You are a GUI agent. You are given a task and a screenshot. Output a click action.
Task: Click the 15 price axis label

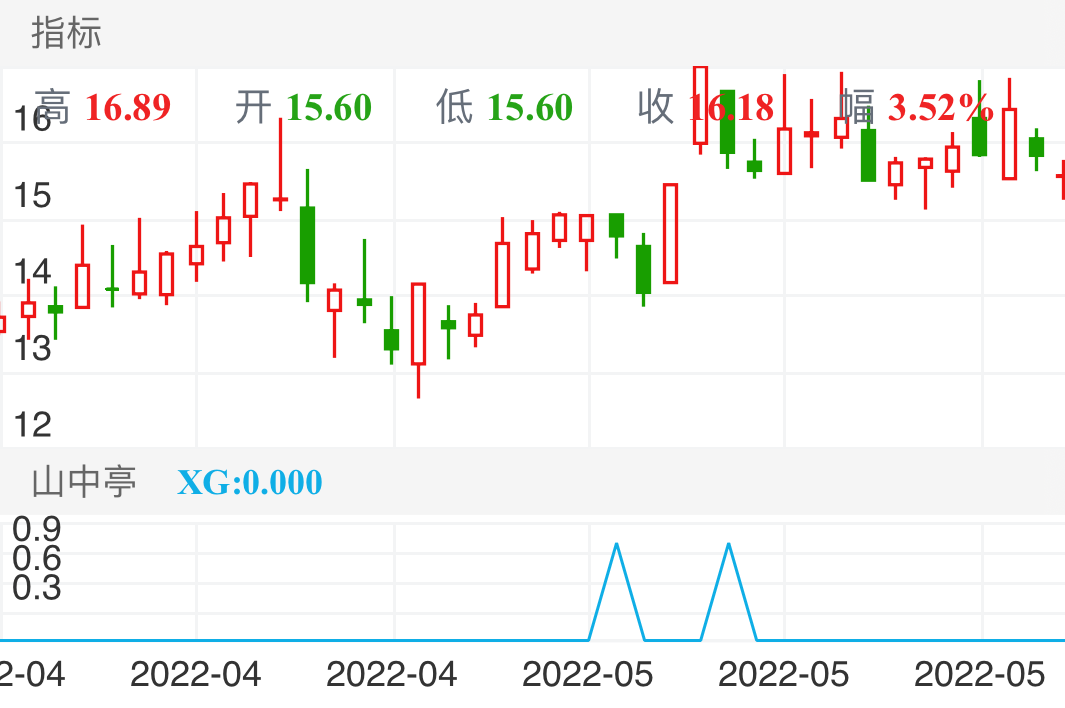(33, 195)
